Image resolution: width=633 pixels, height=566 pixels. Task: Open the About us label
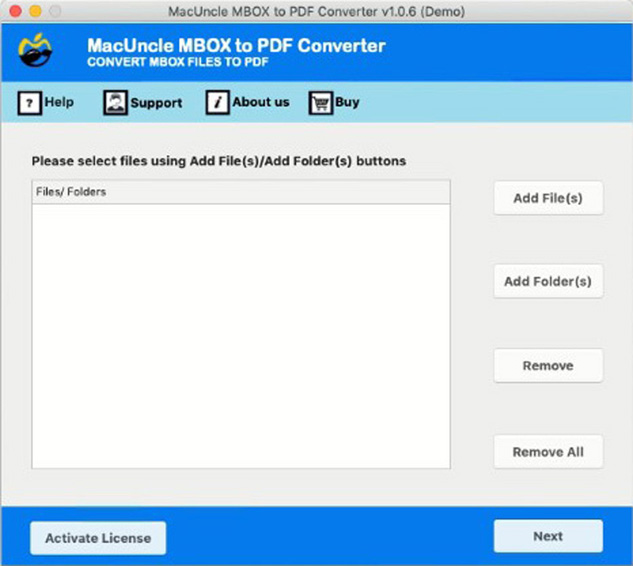point(261,102)
